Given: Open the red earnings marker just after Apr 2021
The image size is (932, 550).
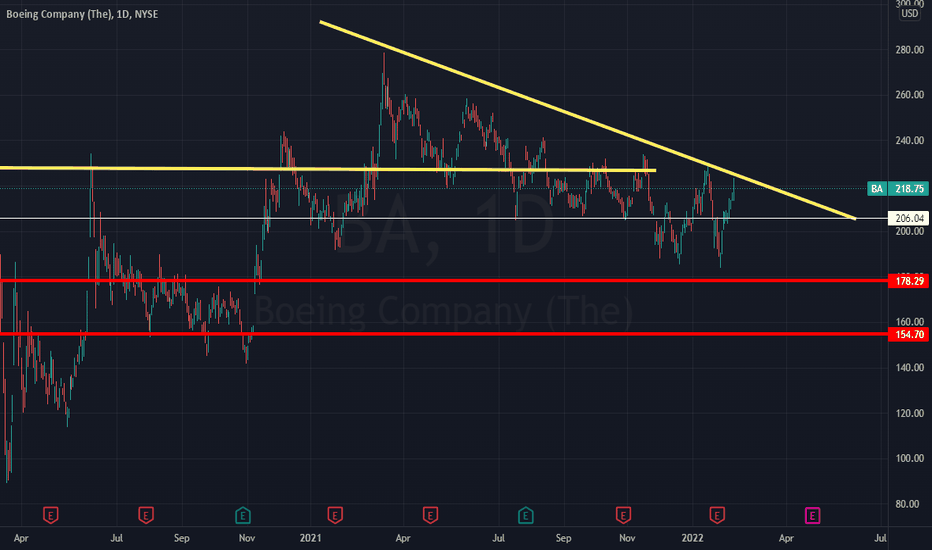Looking at the screenshot, I should click(x=430, y=515).
